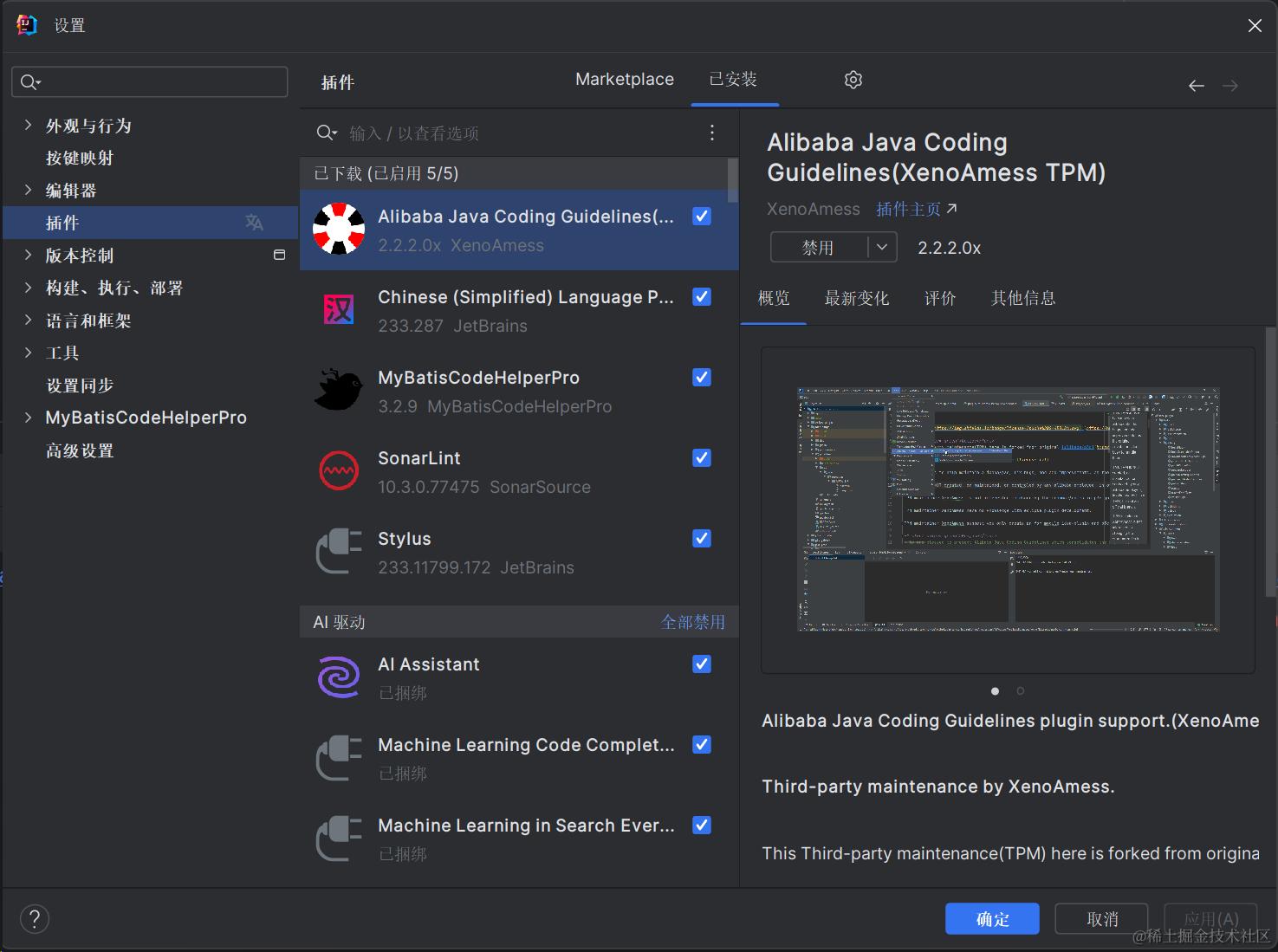Click the plugin description vertical scrollbar
This screenshot has height=952, width=1278.
[1271, 462]
